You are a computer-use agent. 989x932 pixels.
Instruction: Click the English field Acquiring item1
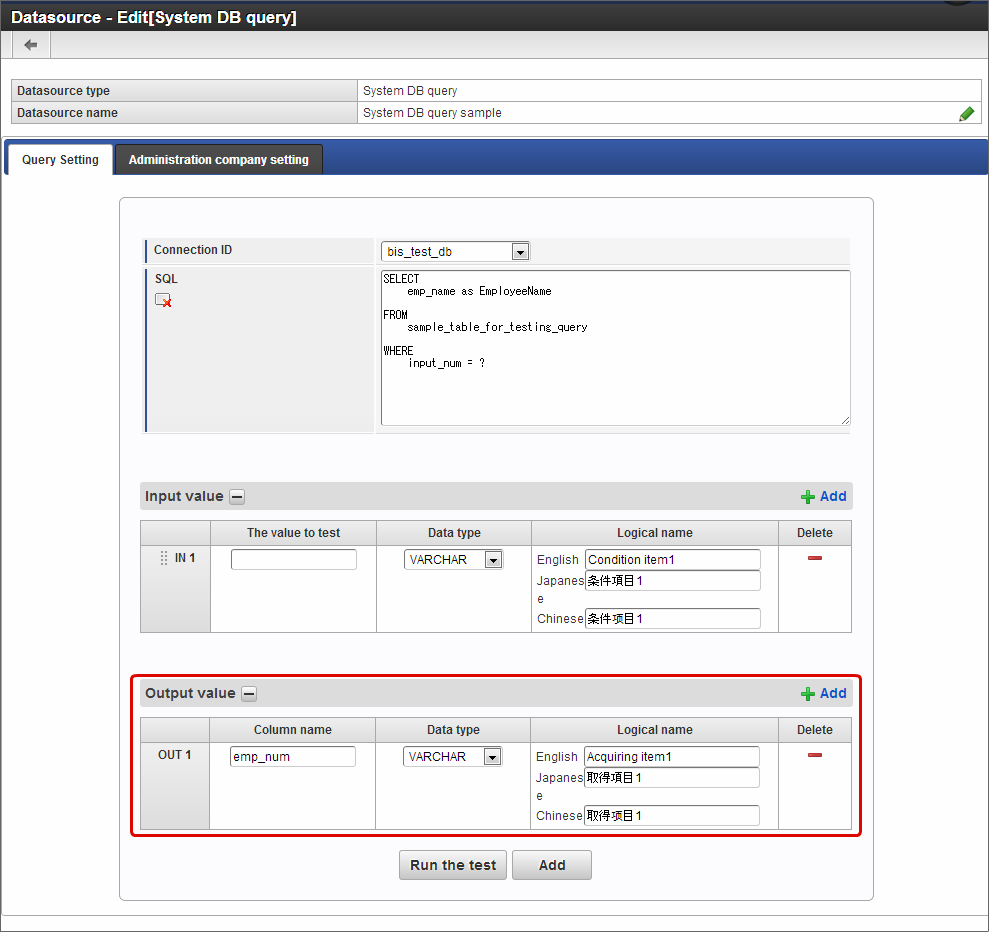pos(672,757)
